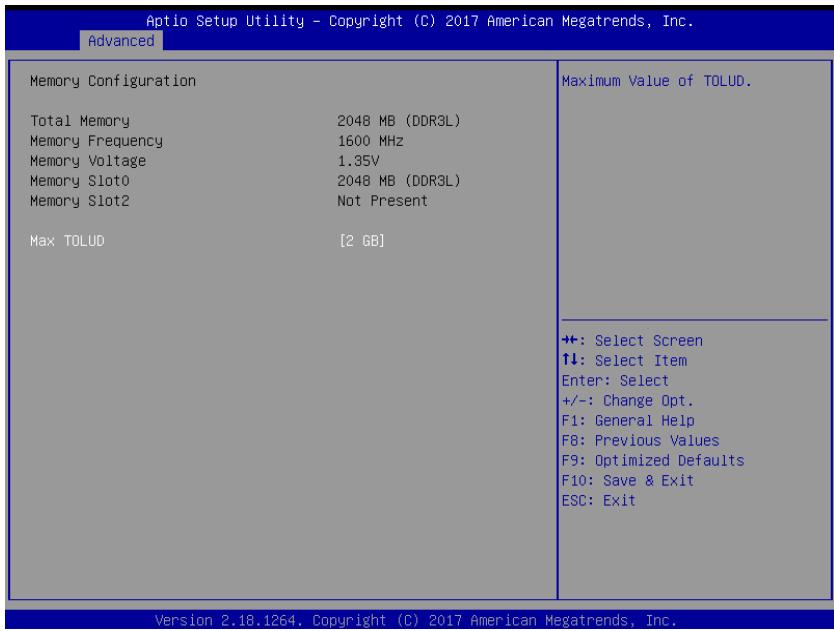Select the Advanced tab
This screenshot has height=631, width=834.
tap(121, 41)
